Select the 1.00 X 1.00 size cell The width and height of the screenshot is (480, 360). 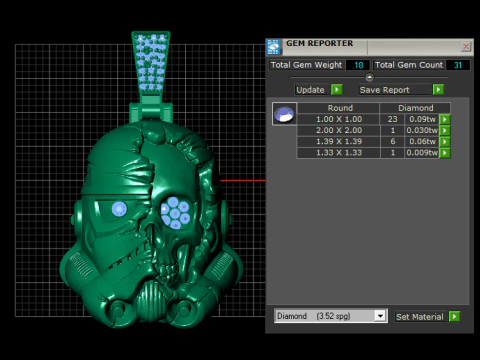[338, 119]
